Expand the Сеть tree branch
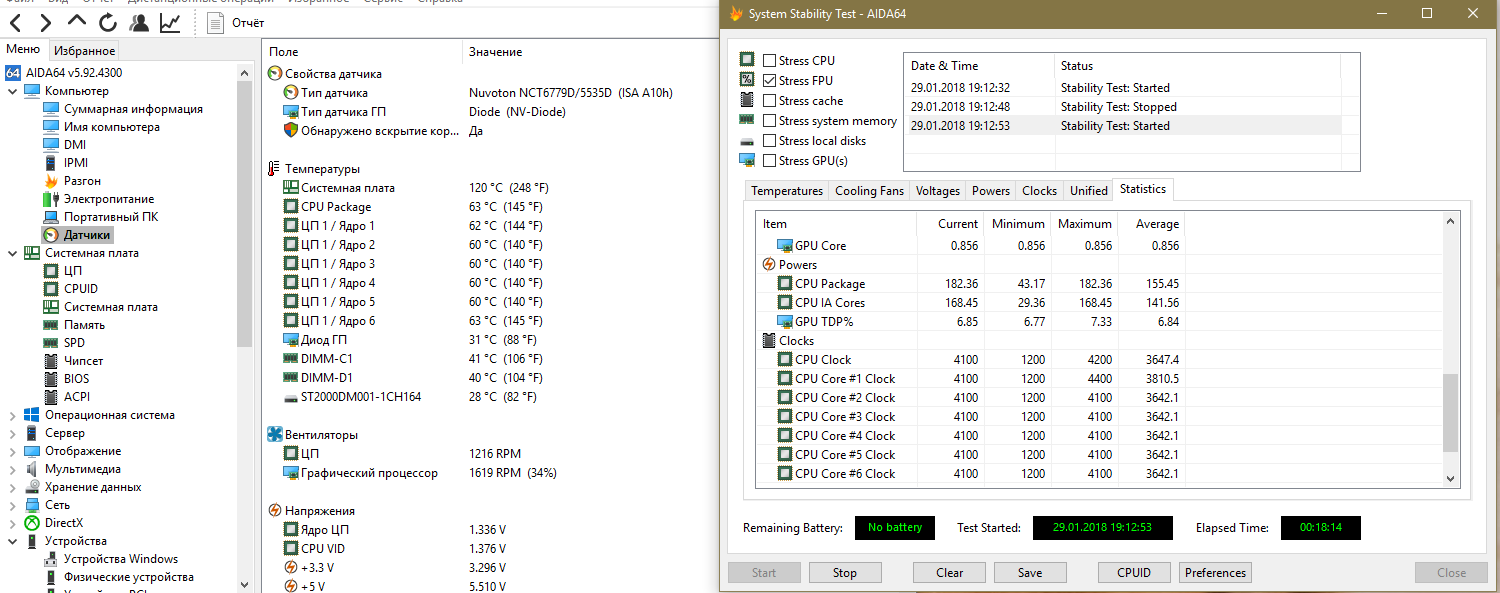The height and width of the screenshot is (593, 1500). coord(12,505)
